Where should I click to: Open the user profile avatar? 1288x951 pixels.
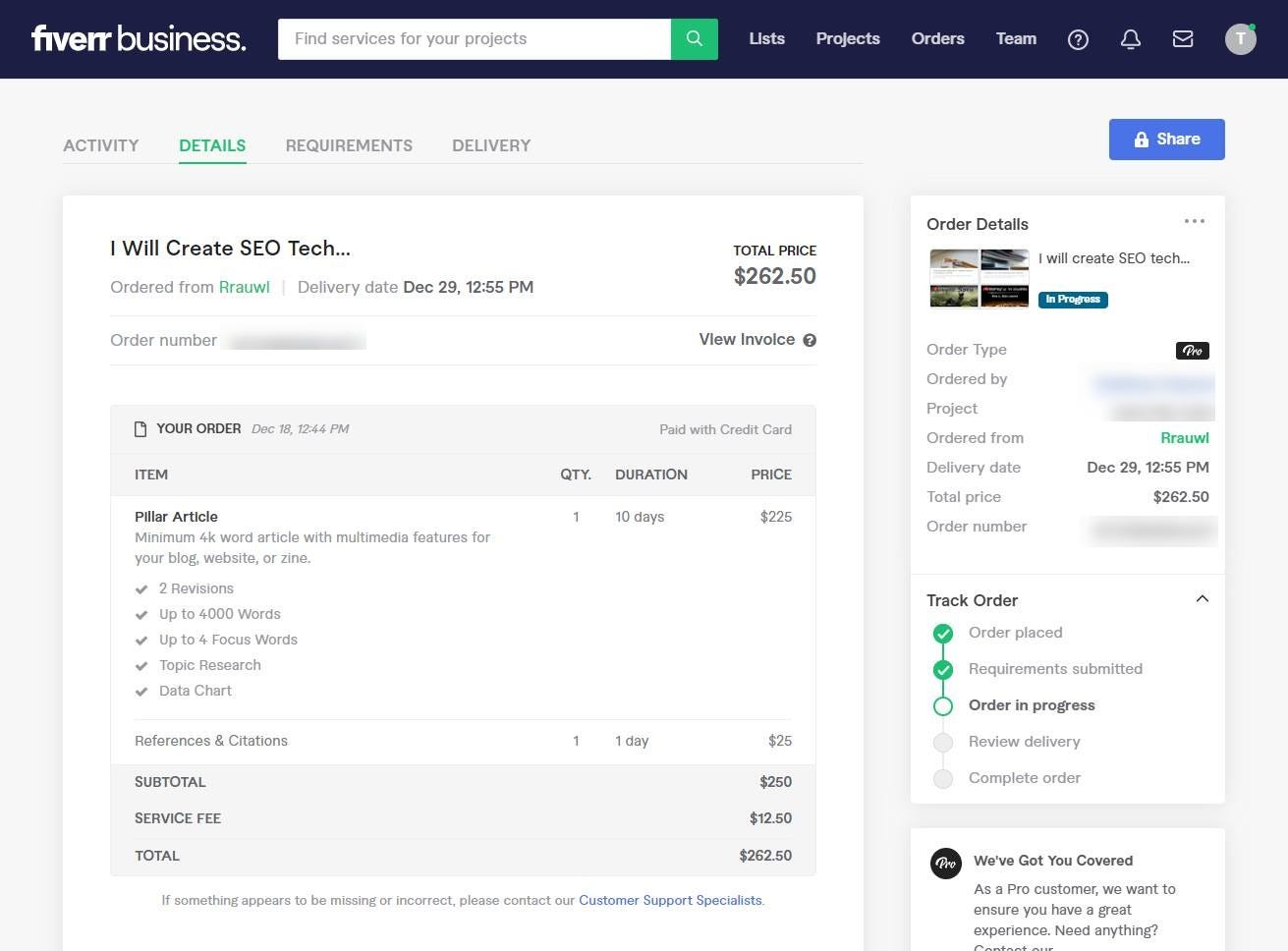(x=1241, y=39)
